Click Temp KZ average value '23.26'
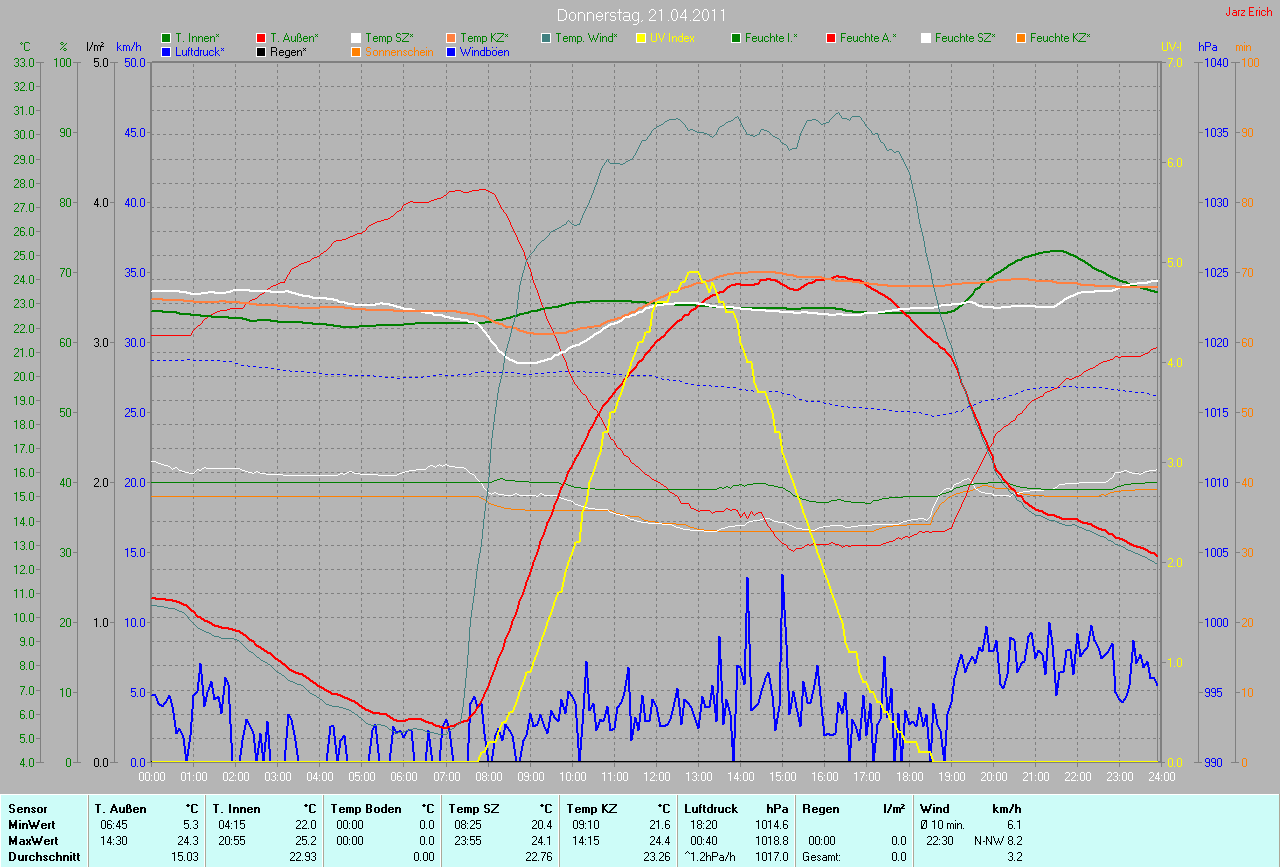1280x867 pixels. pos(657,856)
